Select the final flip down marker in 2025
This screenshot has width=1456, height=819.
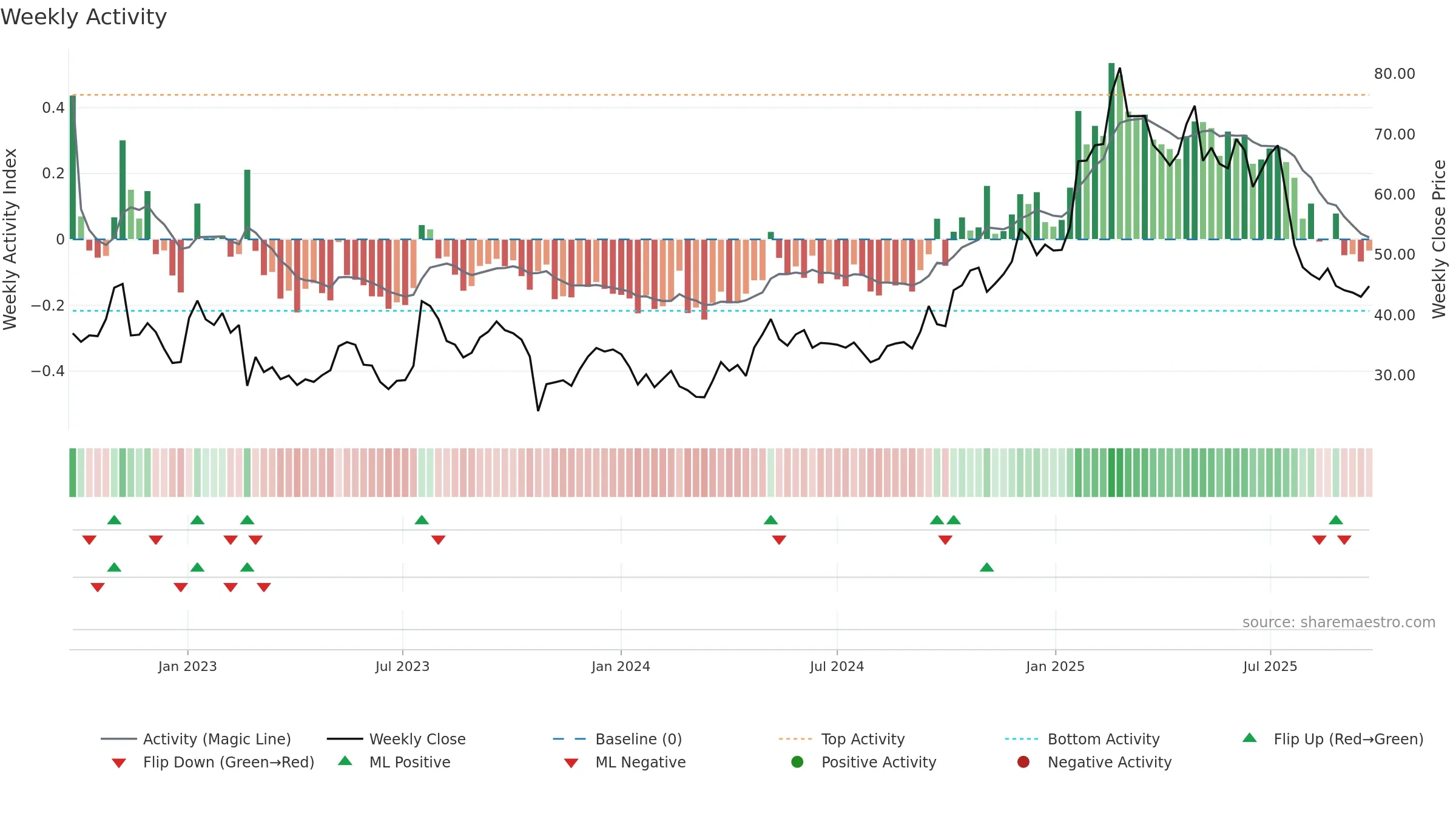pyautogui.click(x=1344, y=540)
